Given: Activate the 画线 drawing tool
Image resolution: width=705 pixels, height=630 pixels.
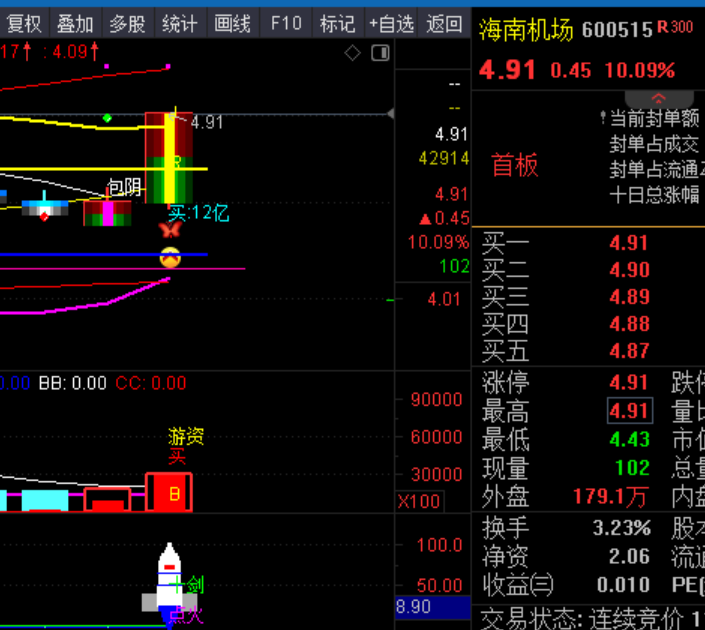Looking at the screenshot, I should [232, 23].
